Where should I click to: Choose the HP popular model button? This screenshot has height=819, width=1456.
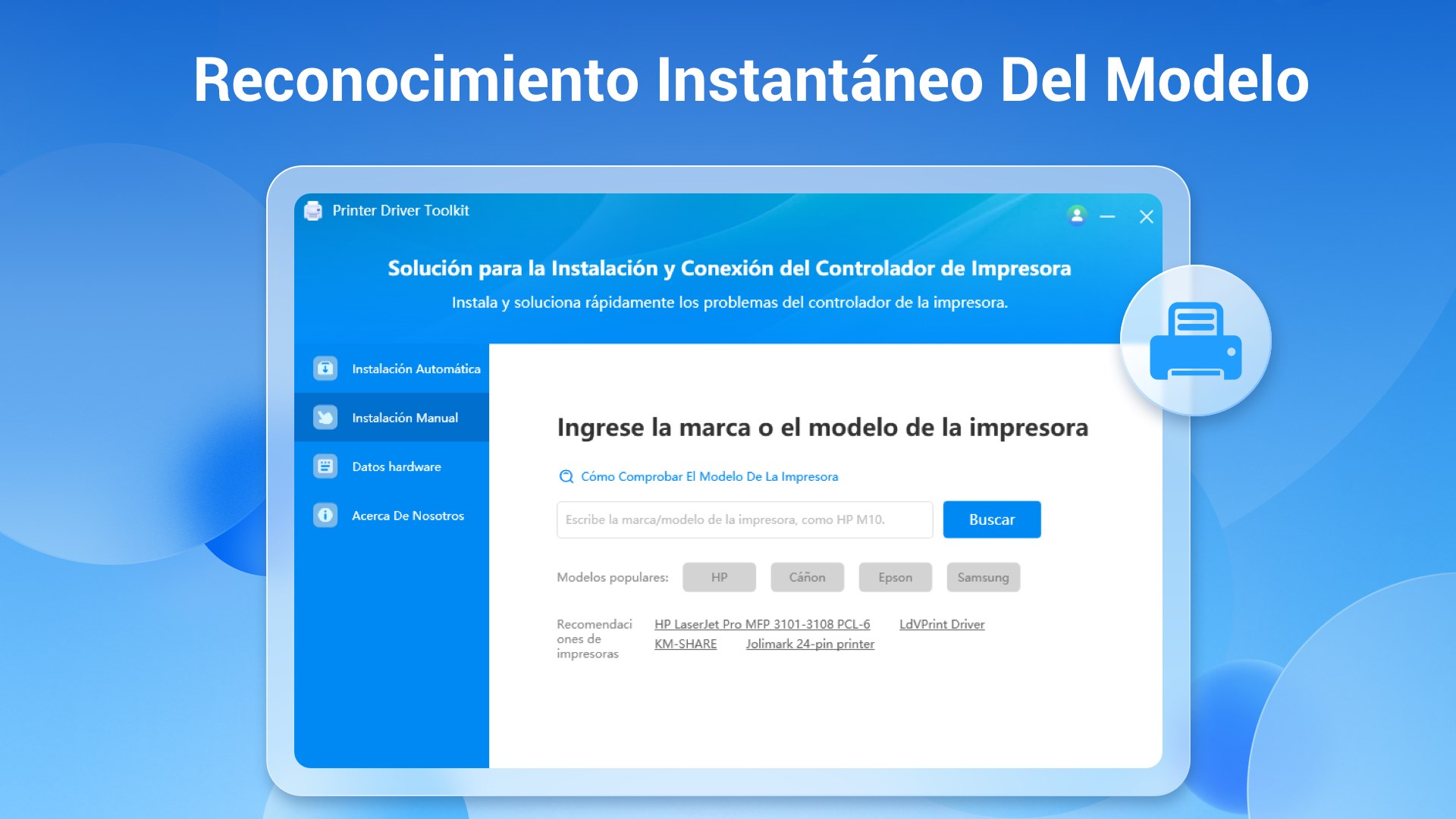click(x=719, y=577)
